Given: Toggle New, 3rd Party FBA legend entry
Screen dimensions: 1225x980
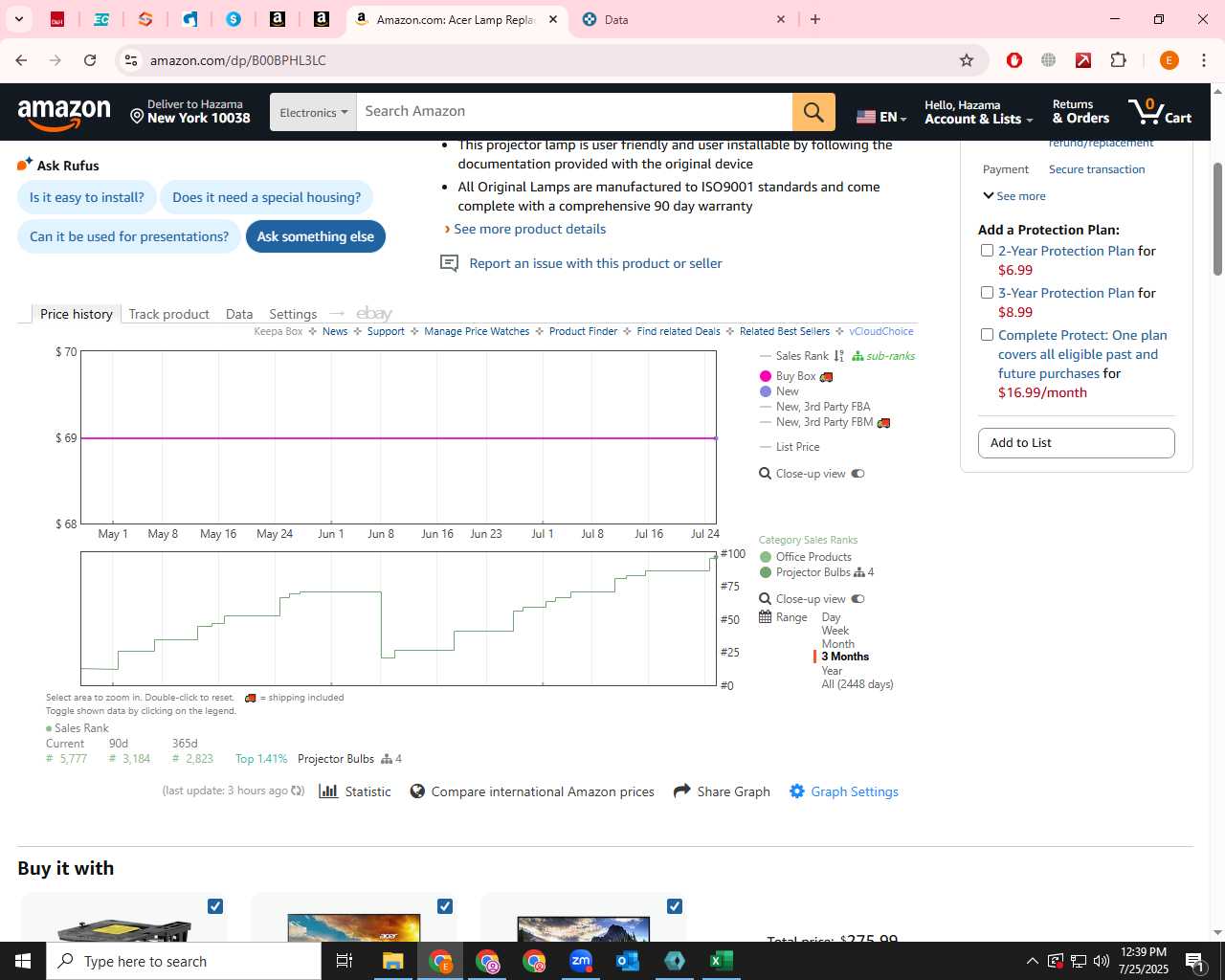Looking at the screenshot, I should coord(815,407).
